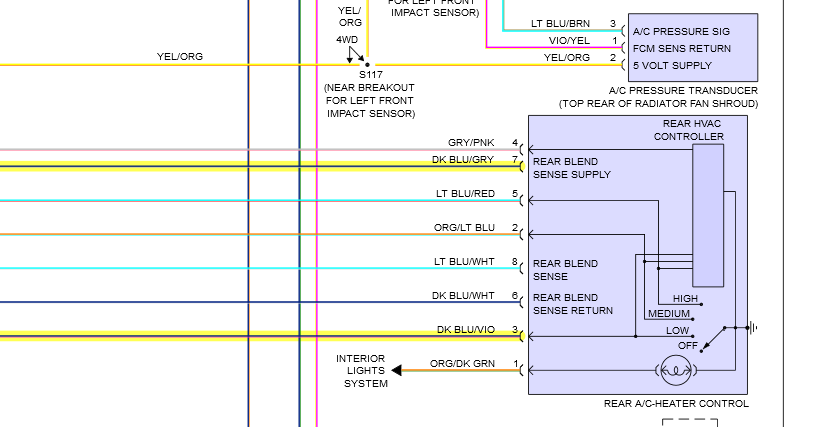Click the black arrow pointing to Interior Lights System
Viewport: 831px width, 427px height.
[x=396, y=370]
